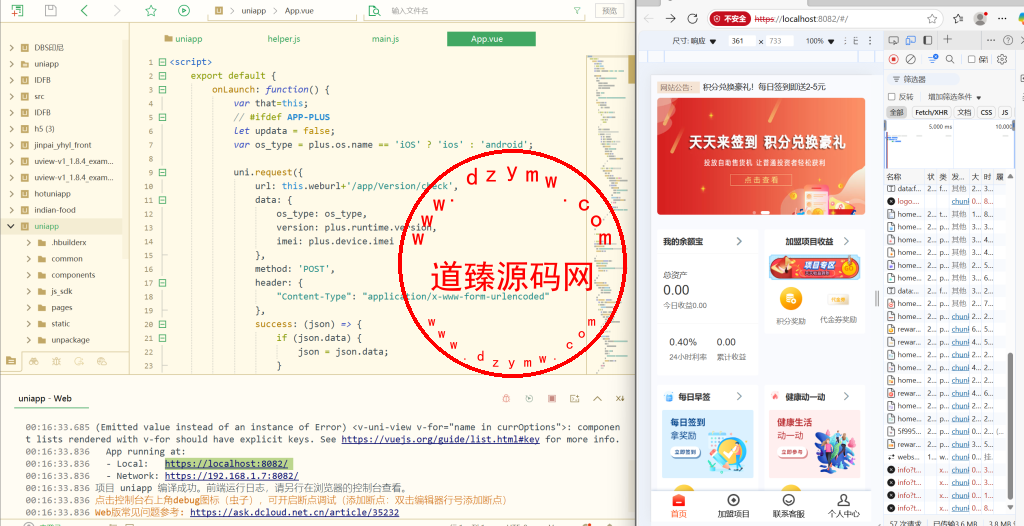Click the browser refresh button

pyautogui.click(x=693, y=18)
